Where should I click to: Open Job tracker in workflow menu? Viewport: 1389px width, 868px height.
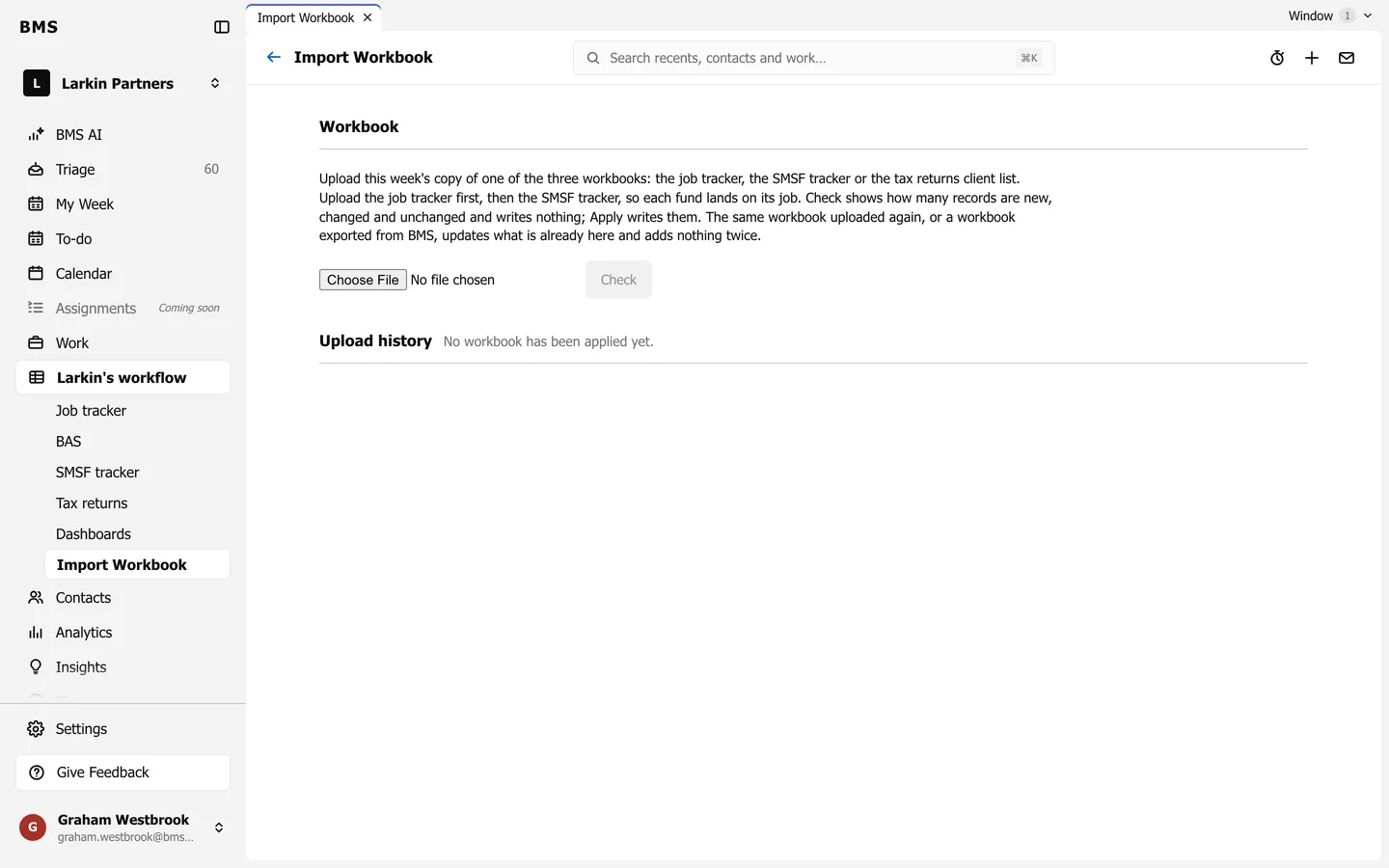tap(137, 411)
